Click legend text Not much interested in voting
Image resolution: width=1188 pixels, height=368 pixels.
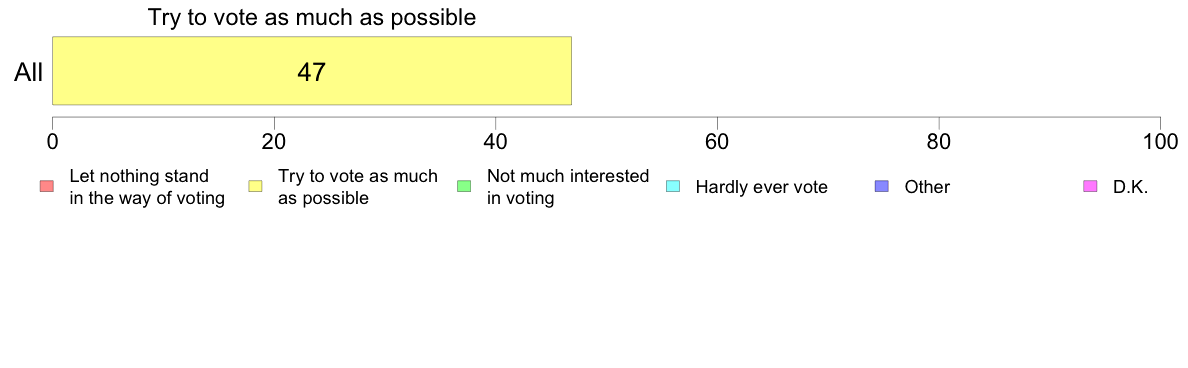click(567, 187)
